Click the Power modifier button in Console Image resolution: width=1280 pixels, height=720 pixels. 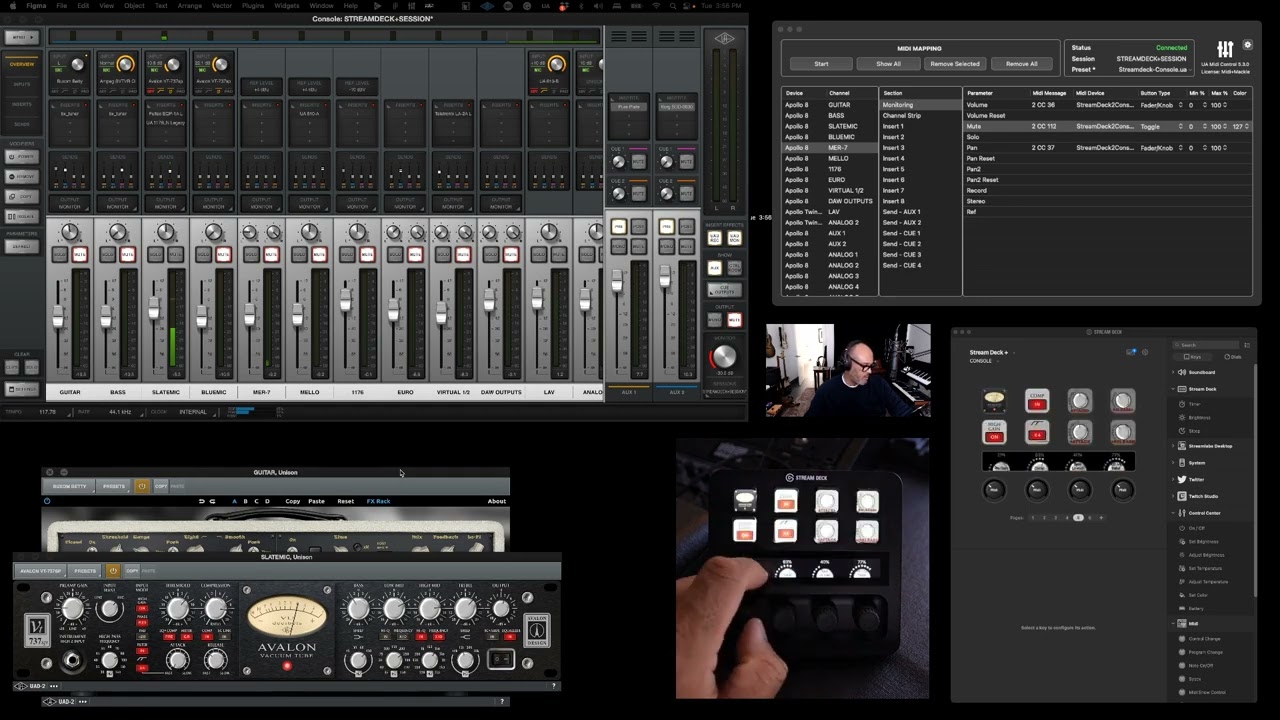[x=24, y=157]
